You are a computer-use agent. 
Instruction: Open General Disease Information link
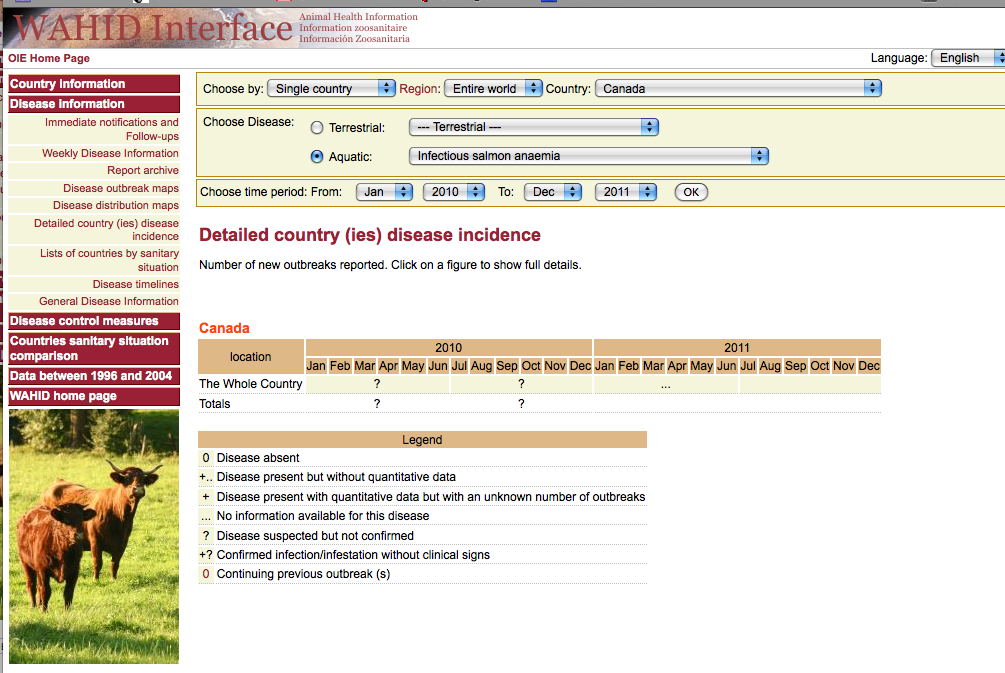pyautogui.click(x=109, y=301)
